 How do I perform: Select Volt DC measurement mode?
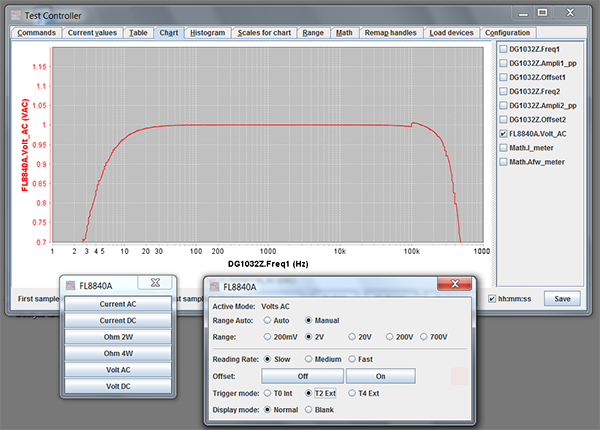click(x=119, y=385)
